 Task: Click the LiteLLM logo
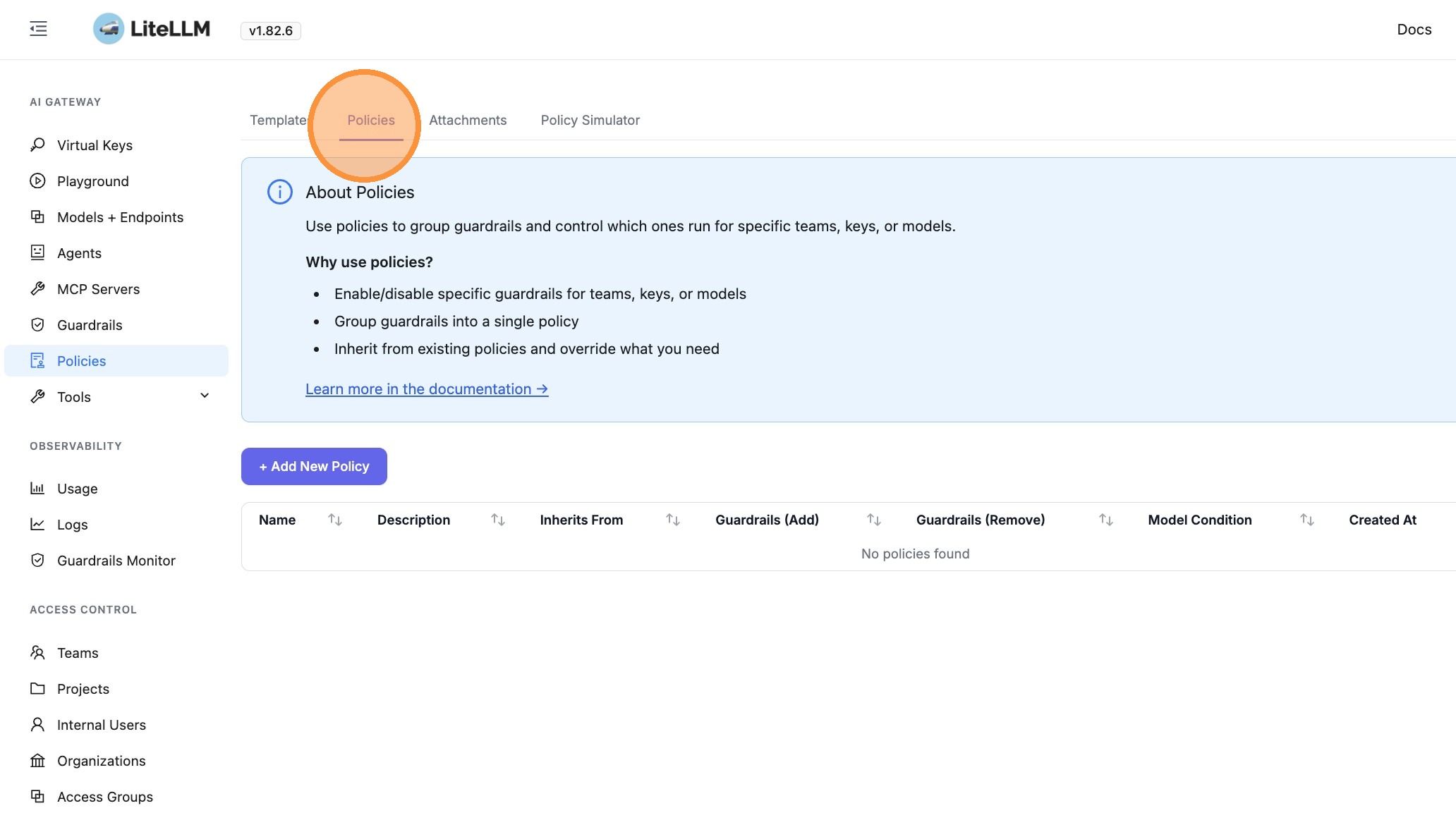(151, 29)
